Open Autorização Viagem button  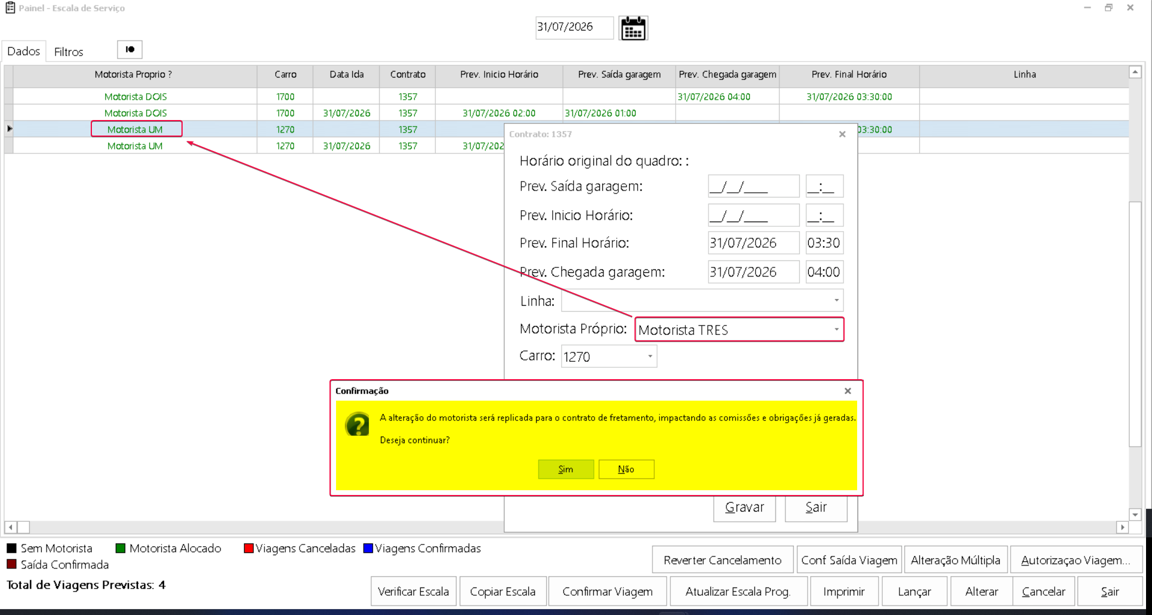1076,560
